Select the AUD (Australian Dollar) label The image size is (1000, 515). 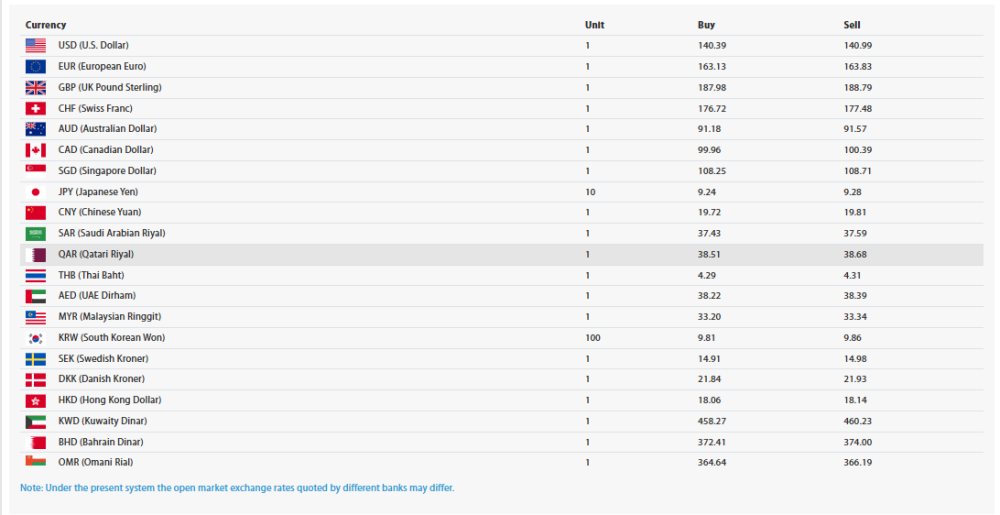[107, 129]
